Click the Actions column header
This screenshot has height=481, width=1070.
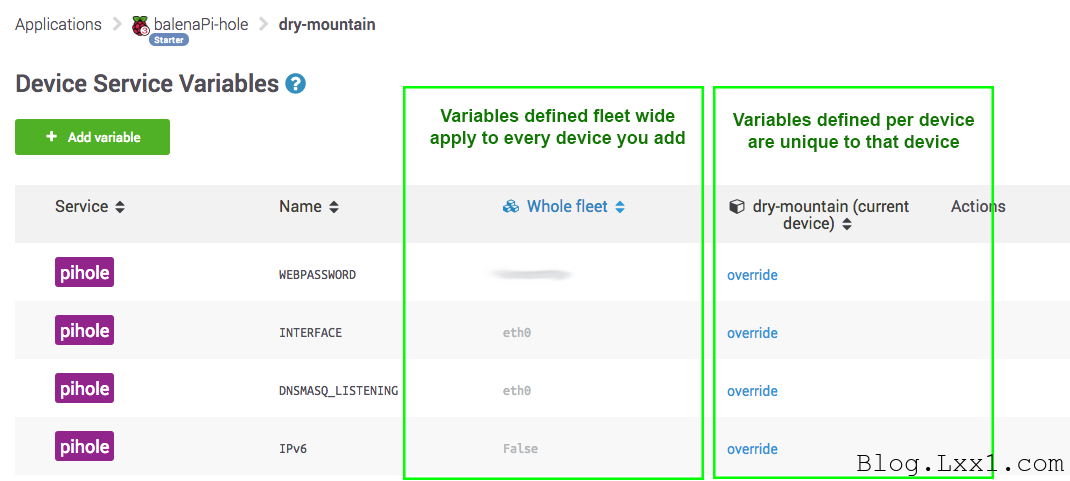(x=978, y=207)
